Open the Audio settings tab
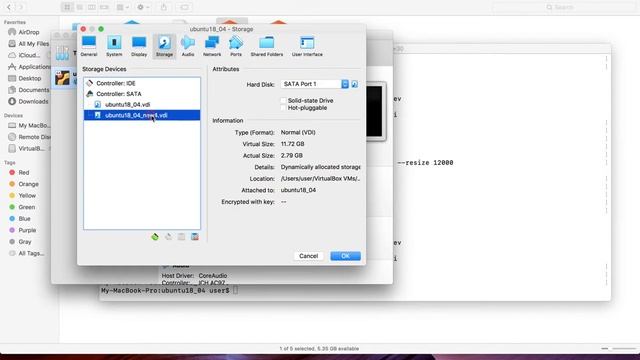640x360 pixels. click(x=188, y=46)
